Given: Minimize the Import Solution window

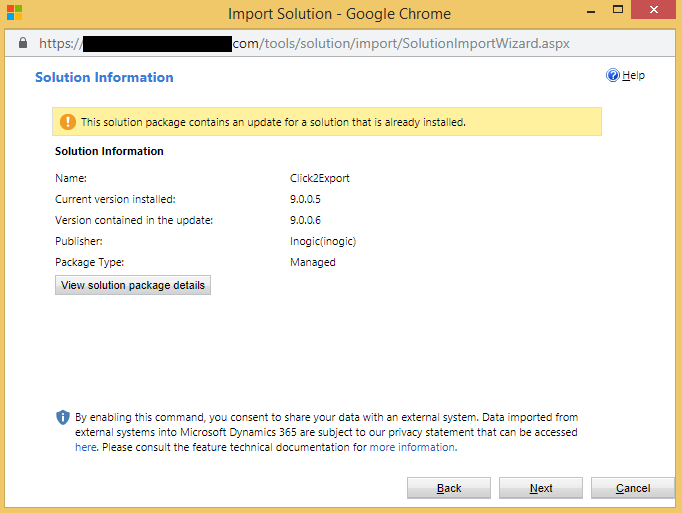Looking at the screenshot, I should coord(591,10).
